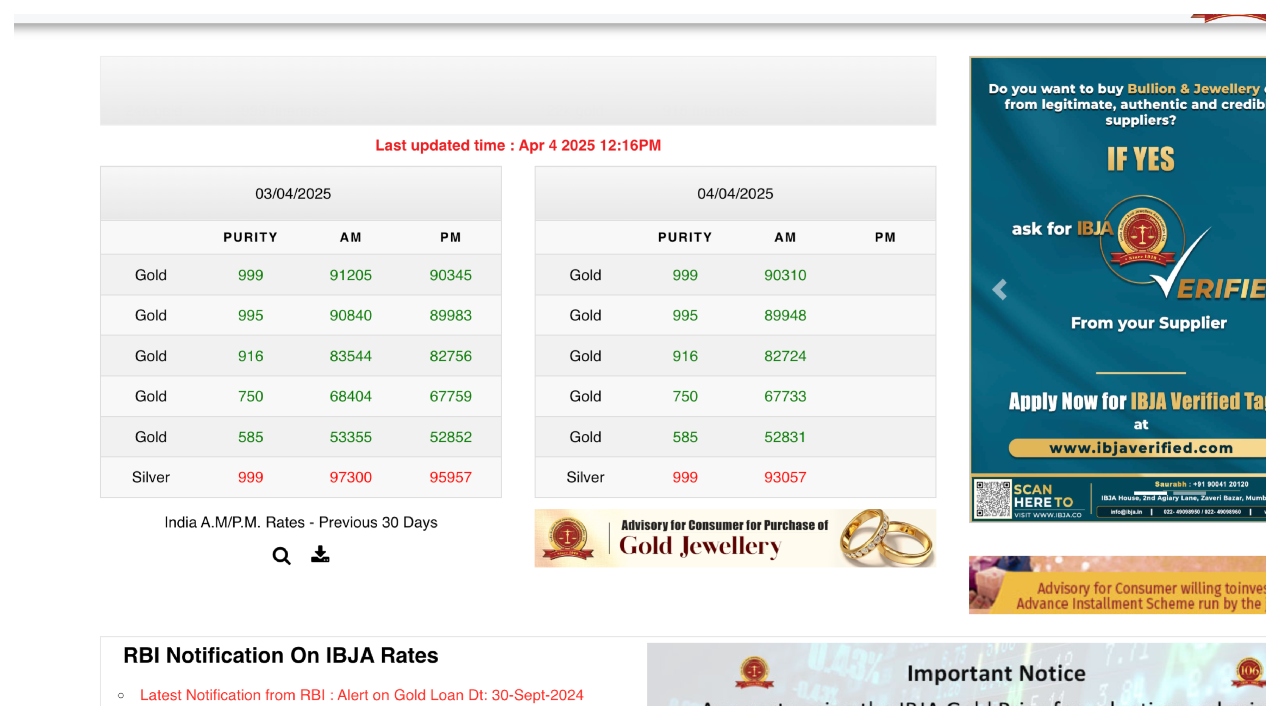The image size is (1280, 720).
Task: Click the QR code in the IBJA ad
Action: click(x=992, y=498)
